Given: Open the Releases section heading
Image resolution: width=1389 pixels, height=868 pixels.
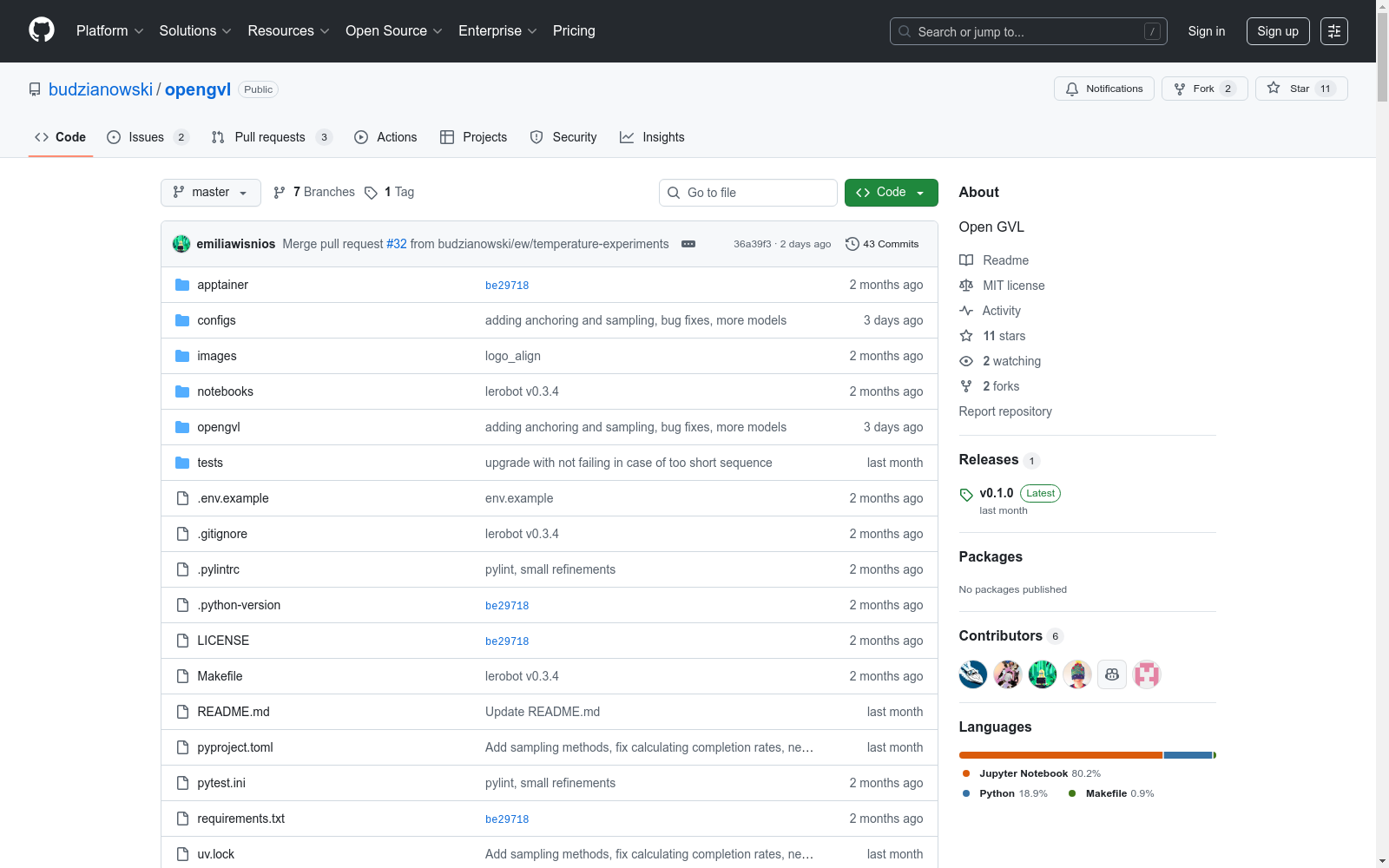Looking at the screenshot, I should tap(989, 460).
